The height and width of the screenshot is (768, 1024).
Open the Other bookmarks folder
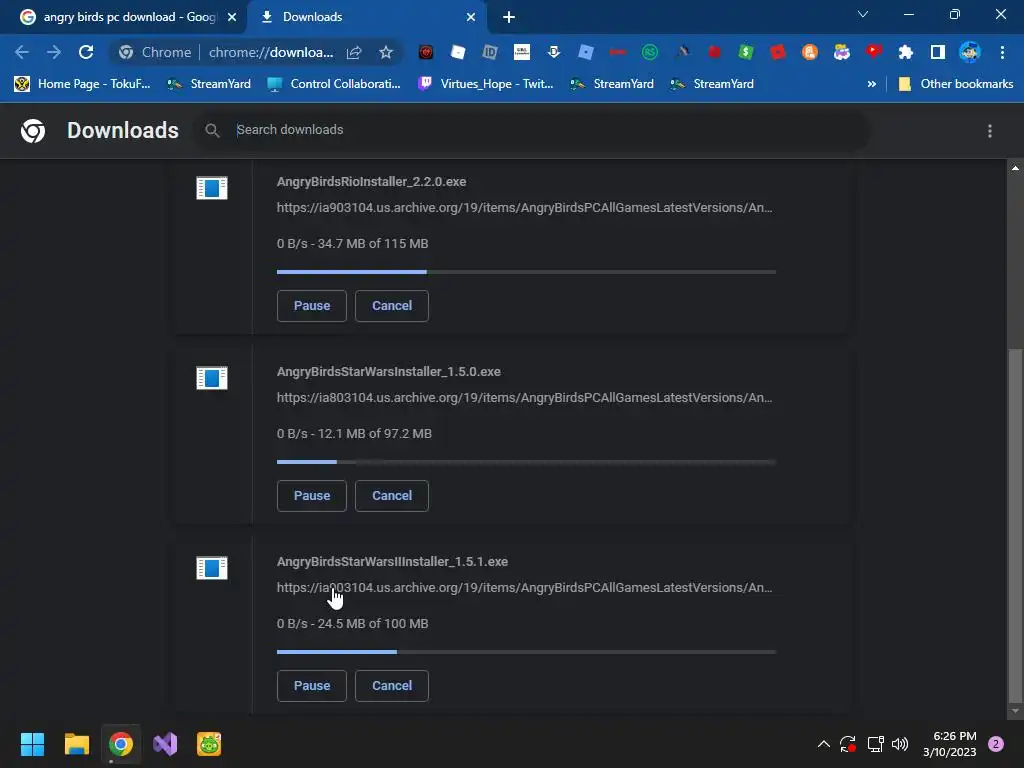(956, 84)
